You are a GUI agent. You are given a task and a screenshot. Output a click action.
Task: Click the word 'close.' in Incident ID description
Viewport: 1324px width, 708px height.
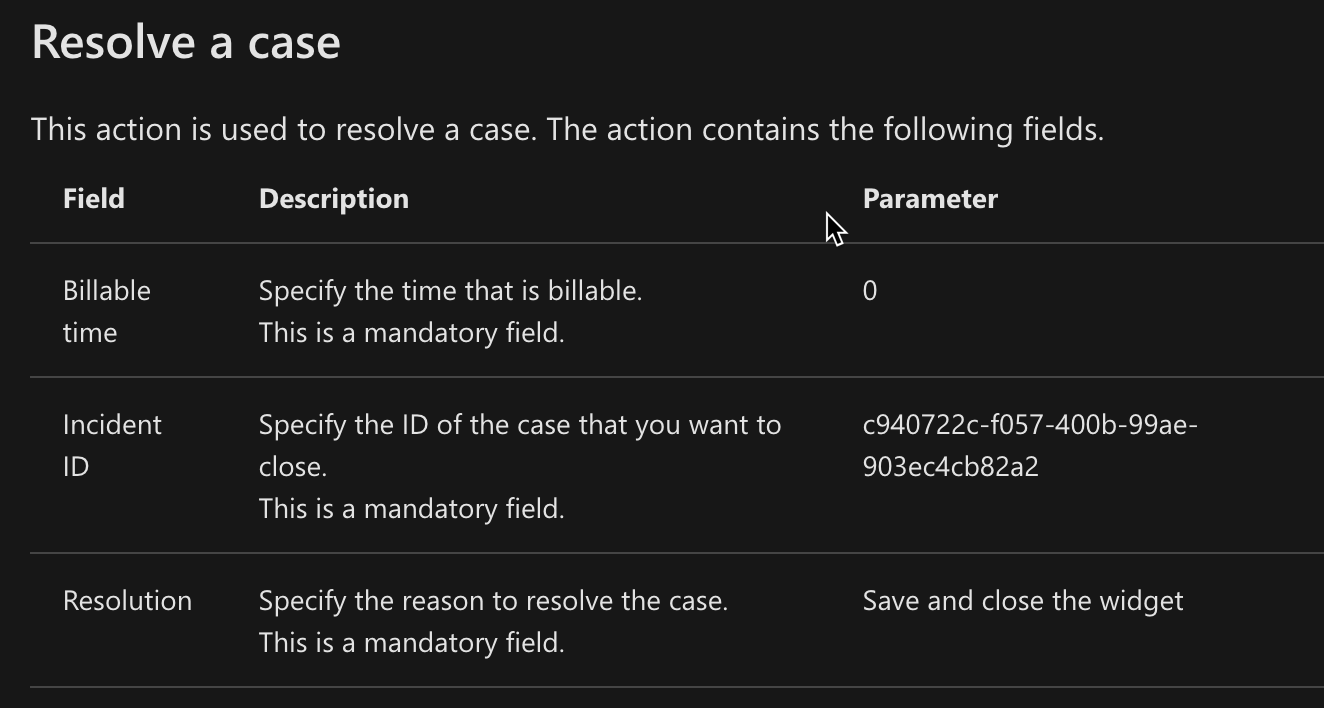click(x=293, y=467)
